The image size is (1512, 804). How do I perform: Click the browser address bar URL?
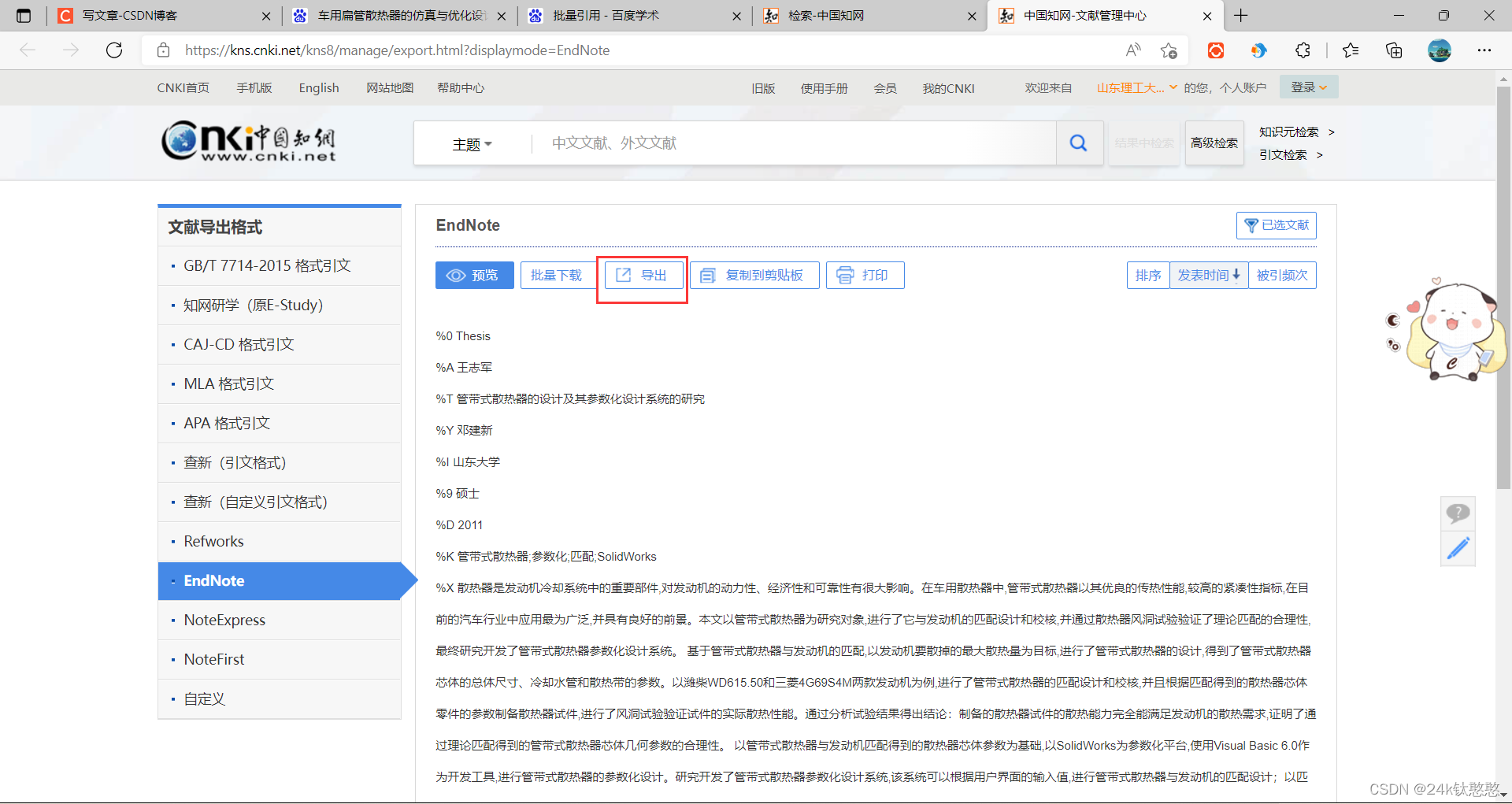397,50
